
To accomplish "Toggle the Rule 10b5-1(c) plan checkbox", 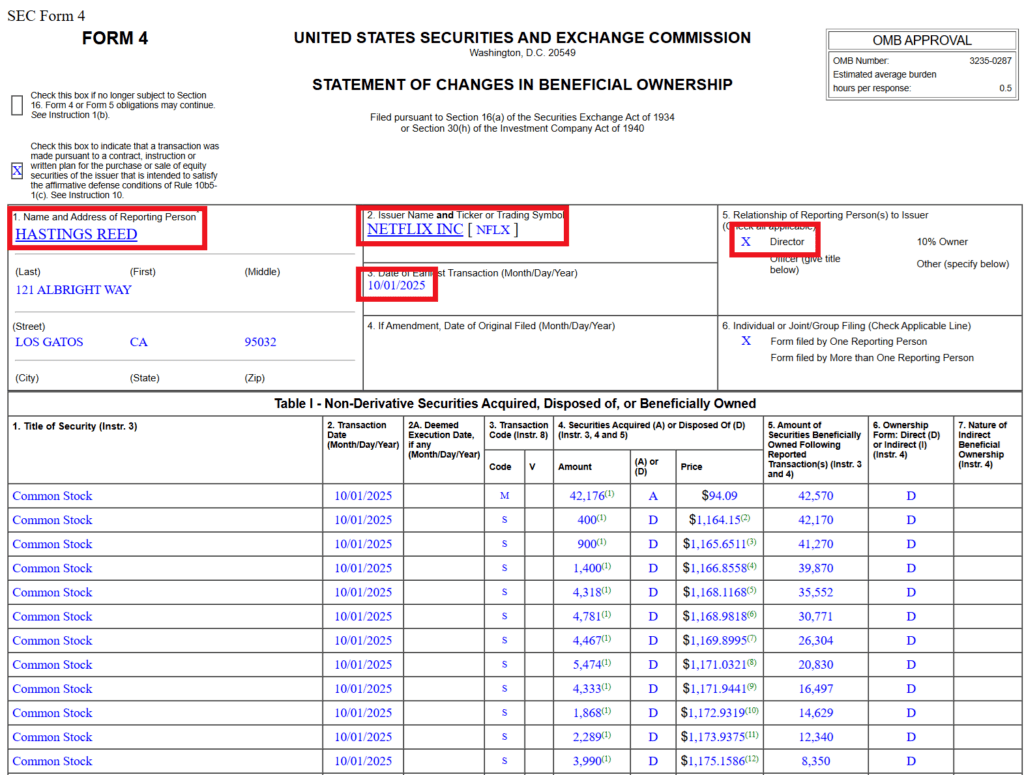I will pos(17,171).
